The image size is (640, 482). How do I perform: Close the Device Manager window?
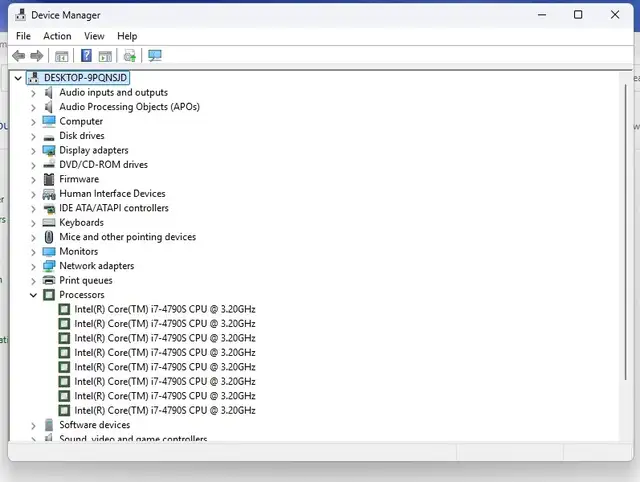tap(615, 15)
